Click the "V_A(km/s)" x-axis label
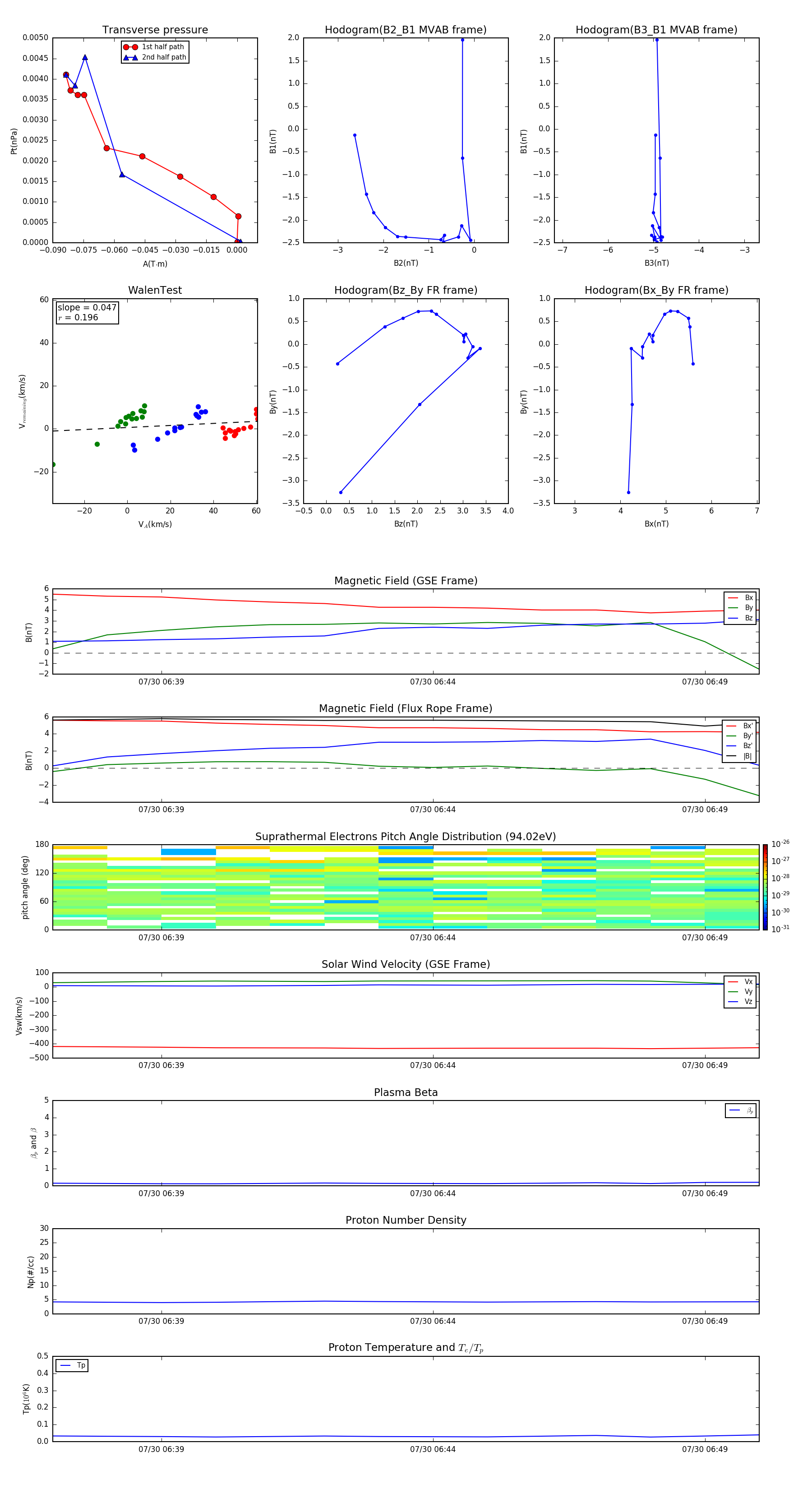812x1489 pixels. click(x=155, y=525)
